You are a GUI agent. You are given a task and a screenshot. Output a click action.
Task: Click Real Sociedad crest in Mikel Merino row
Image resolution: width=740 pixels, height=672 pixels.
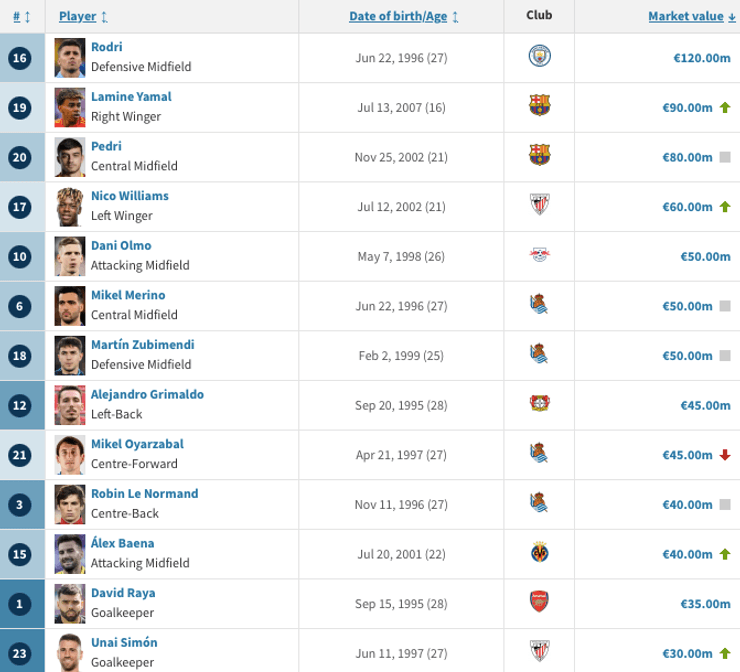coord(539,305)
